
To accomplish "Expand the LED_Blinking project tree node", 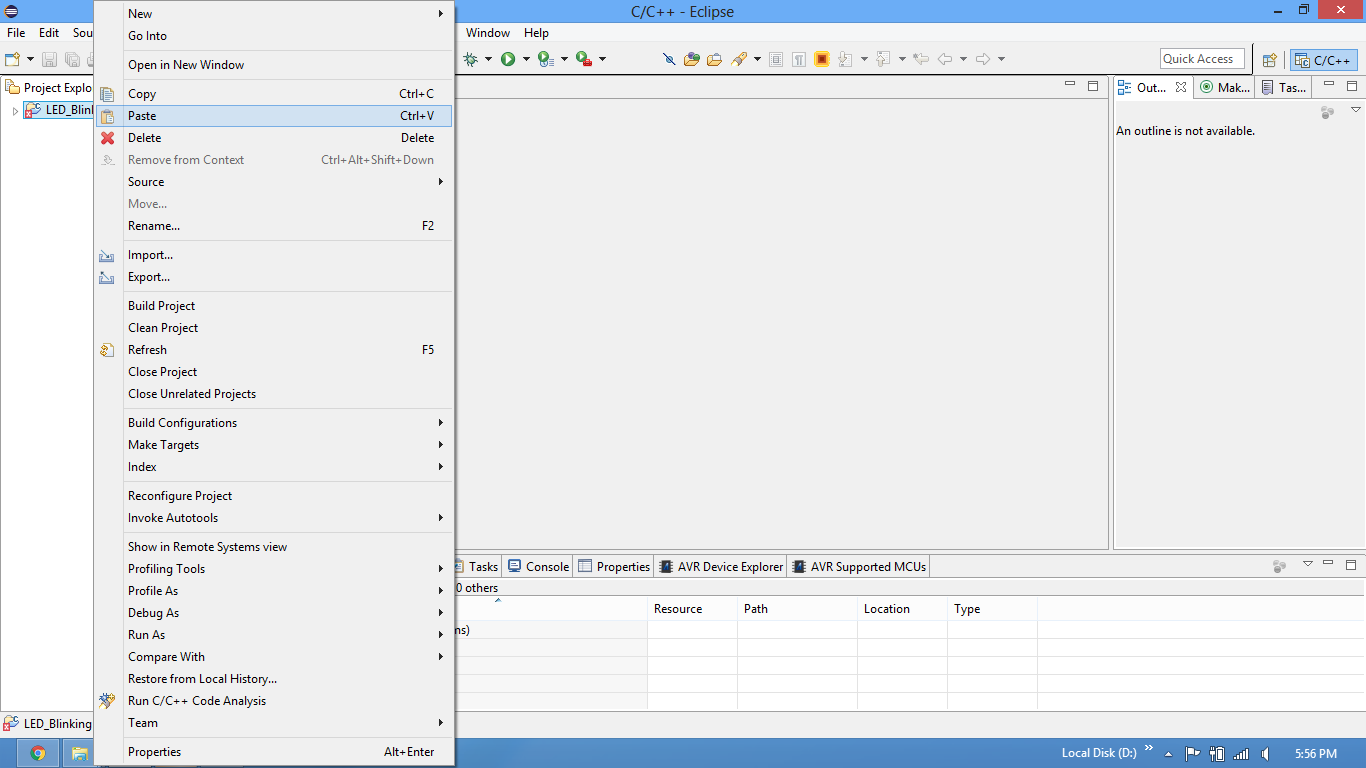I will [15, 110].
